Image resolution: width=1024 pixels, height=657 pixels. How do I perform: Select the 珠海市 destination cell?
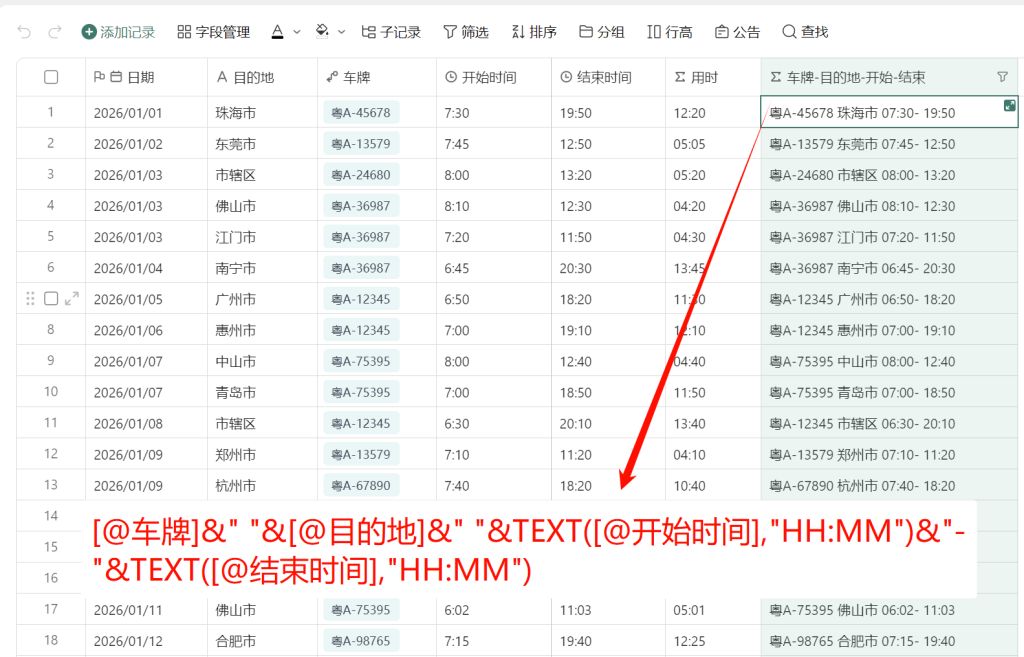(x=263, y=112)
